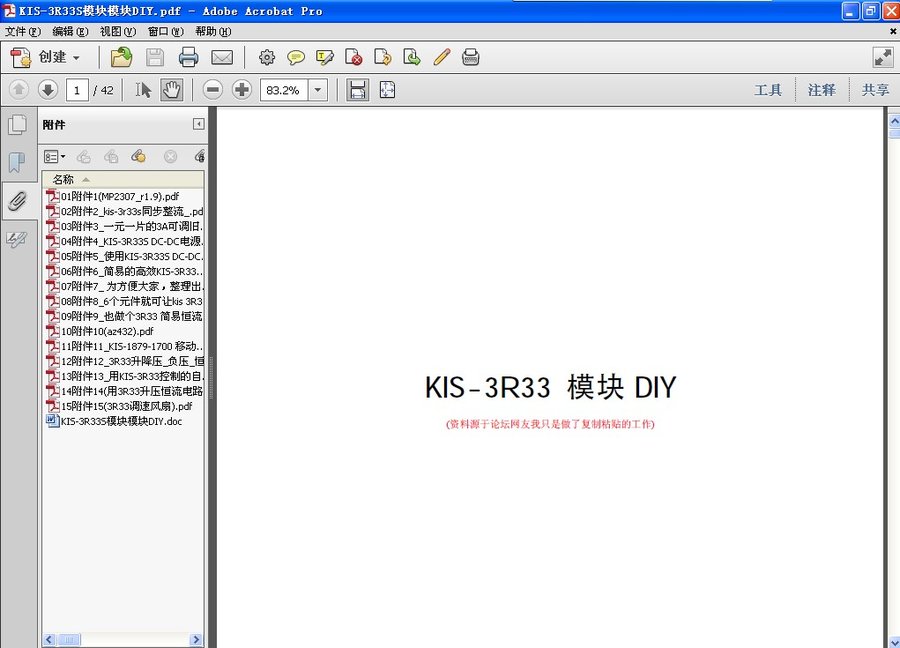Click the zoom out minus button
The width and height of the screenshot is (900, 648).
212,90
